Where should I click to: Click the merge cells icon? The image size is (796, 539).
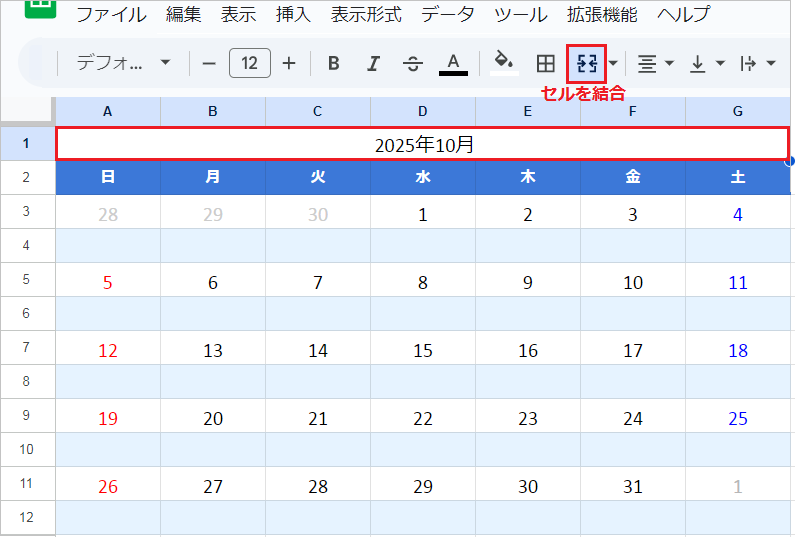[587, 64]
